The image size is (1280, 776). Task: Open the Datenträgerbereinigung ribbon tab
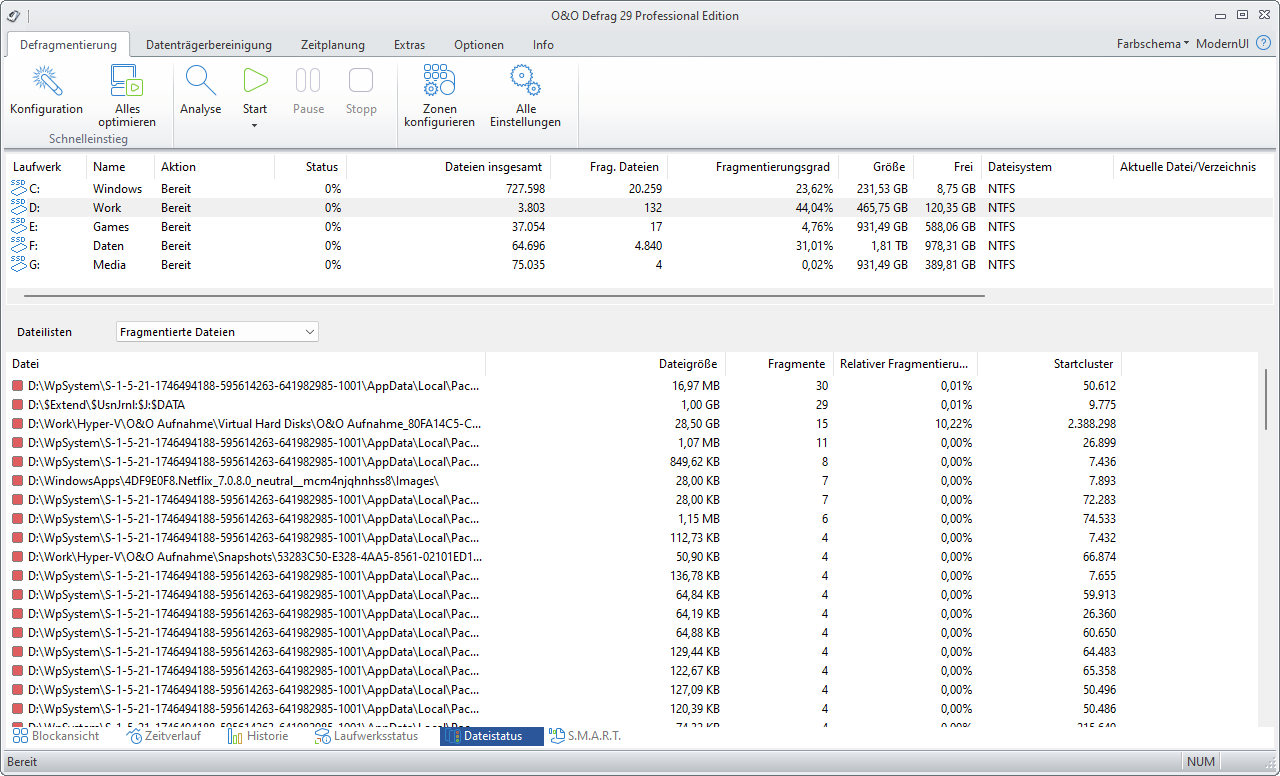coord(209,45)
